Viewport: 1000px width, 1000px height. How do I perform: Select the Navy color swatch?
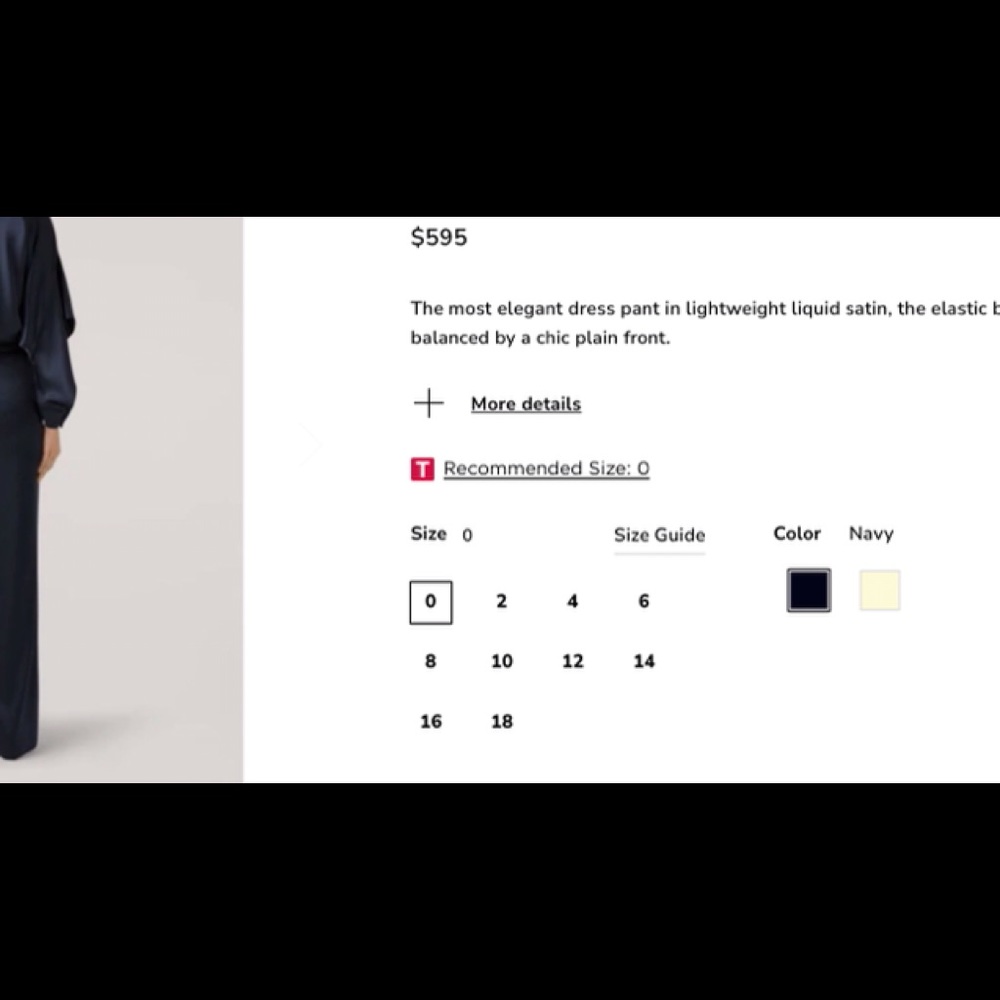(x=809, y=590)
